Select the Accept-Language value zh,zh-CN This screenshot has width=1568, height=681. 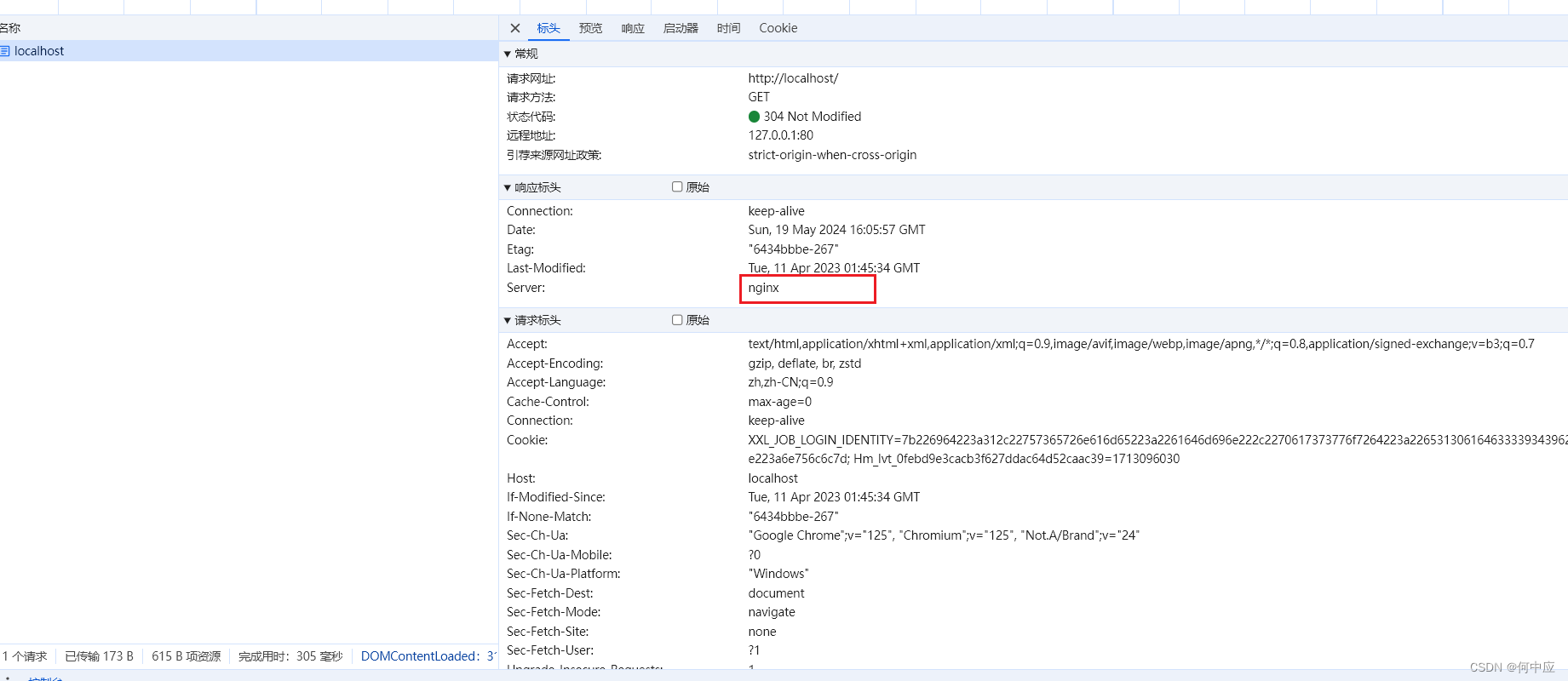790,382
